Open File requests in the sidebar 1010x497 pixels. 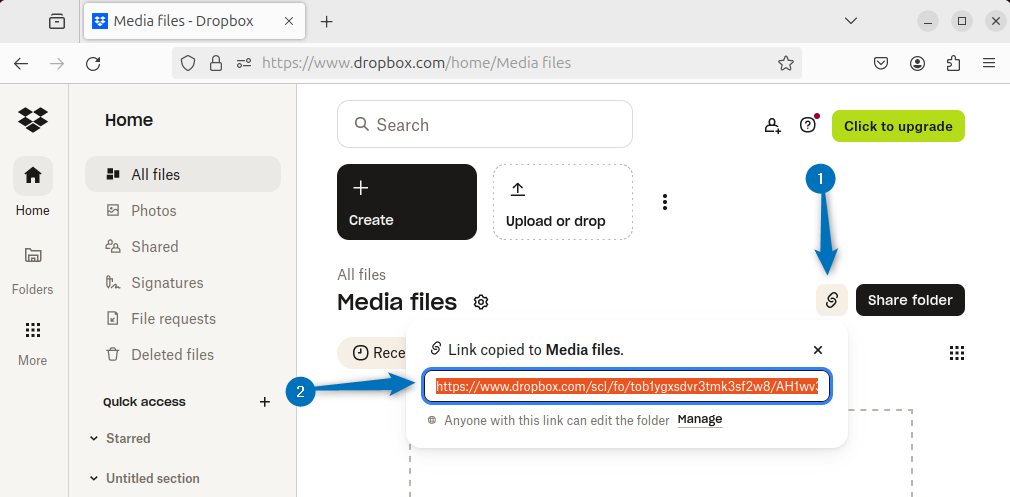pyautogui.click(x=173, y=319)
